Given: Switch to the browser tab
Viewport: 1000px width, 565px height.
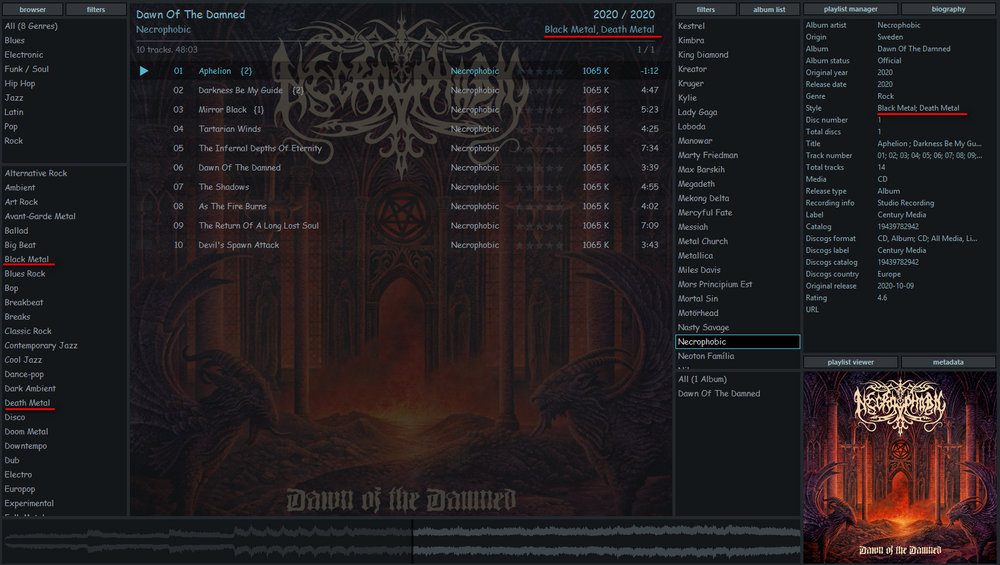Looking at the screenshot, I should coord(33,10).
